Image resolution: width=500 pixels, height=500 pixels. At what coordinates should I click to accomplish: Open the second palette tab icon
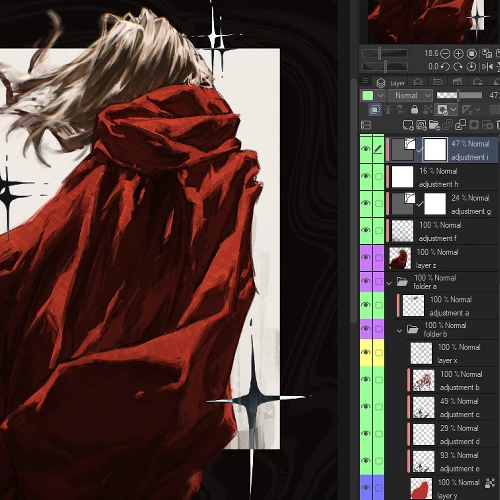pyautogui.click(x=418, y=82)
